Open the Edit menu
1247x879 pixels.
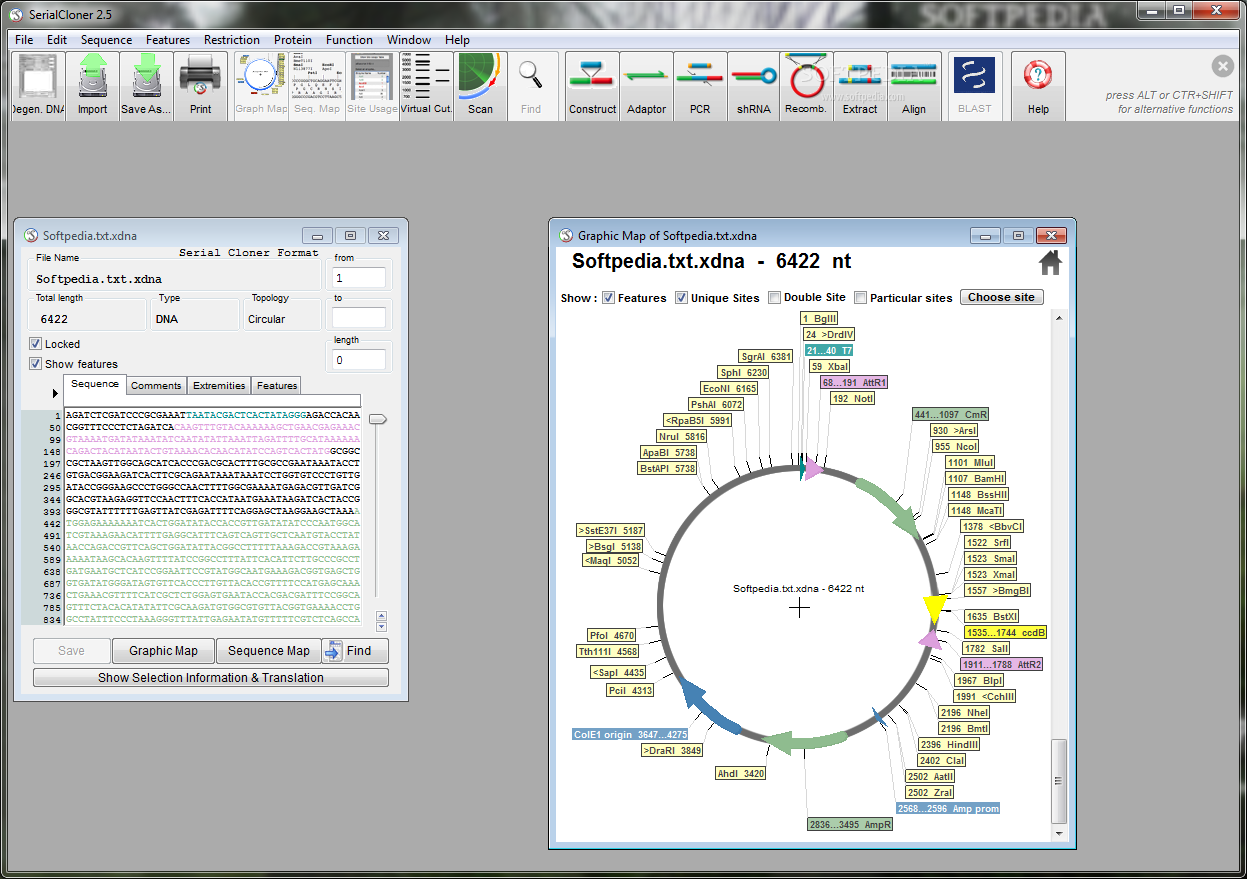pos(57,40)
